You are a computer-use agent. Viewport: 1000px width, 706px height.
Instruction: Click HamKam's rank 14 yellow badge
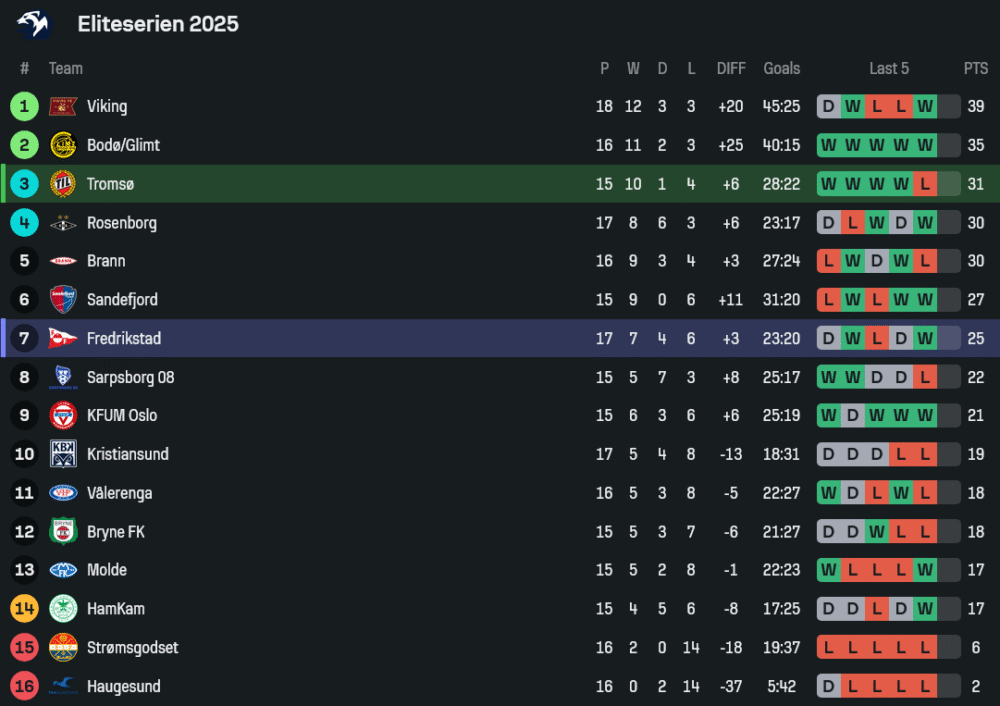pyautogui.click(x=25, y=609)
